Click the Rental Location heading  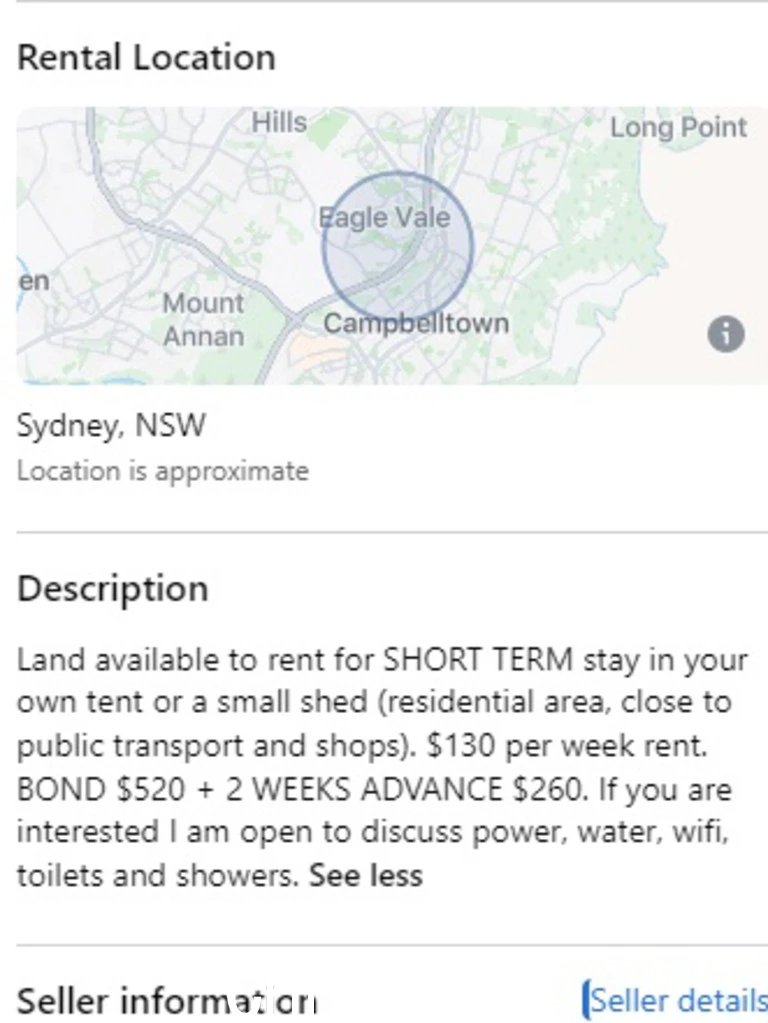(146, 57)
